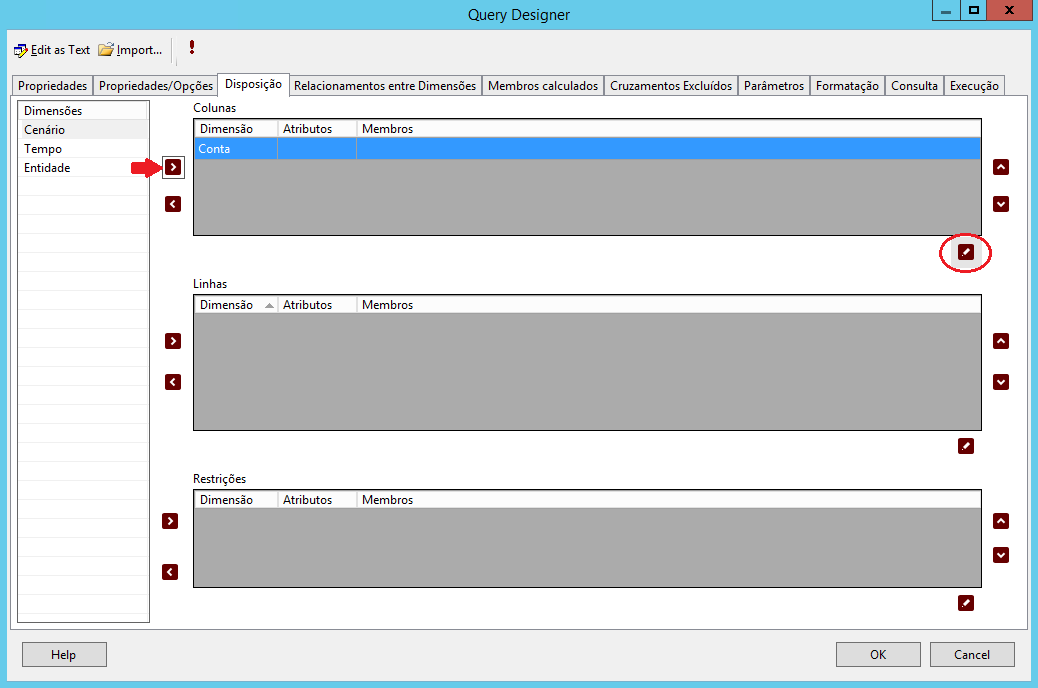Click Dimensão column header in Colunas grid

click(236, 129)
